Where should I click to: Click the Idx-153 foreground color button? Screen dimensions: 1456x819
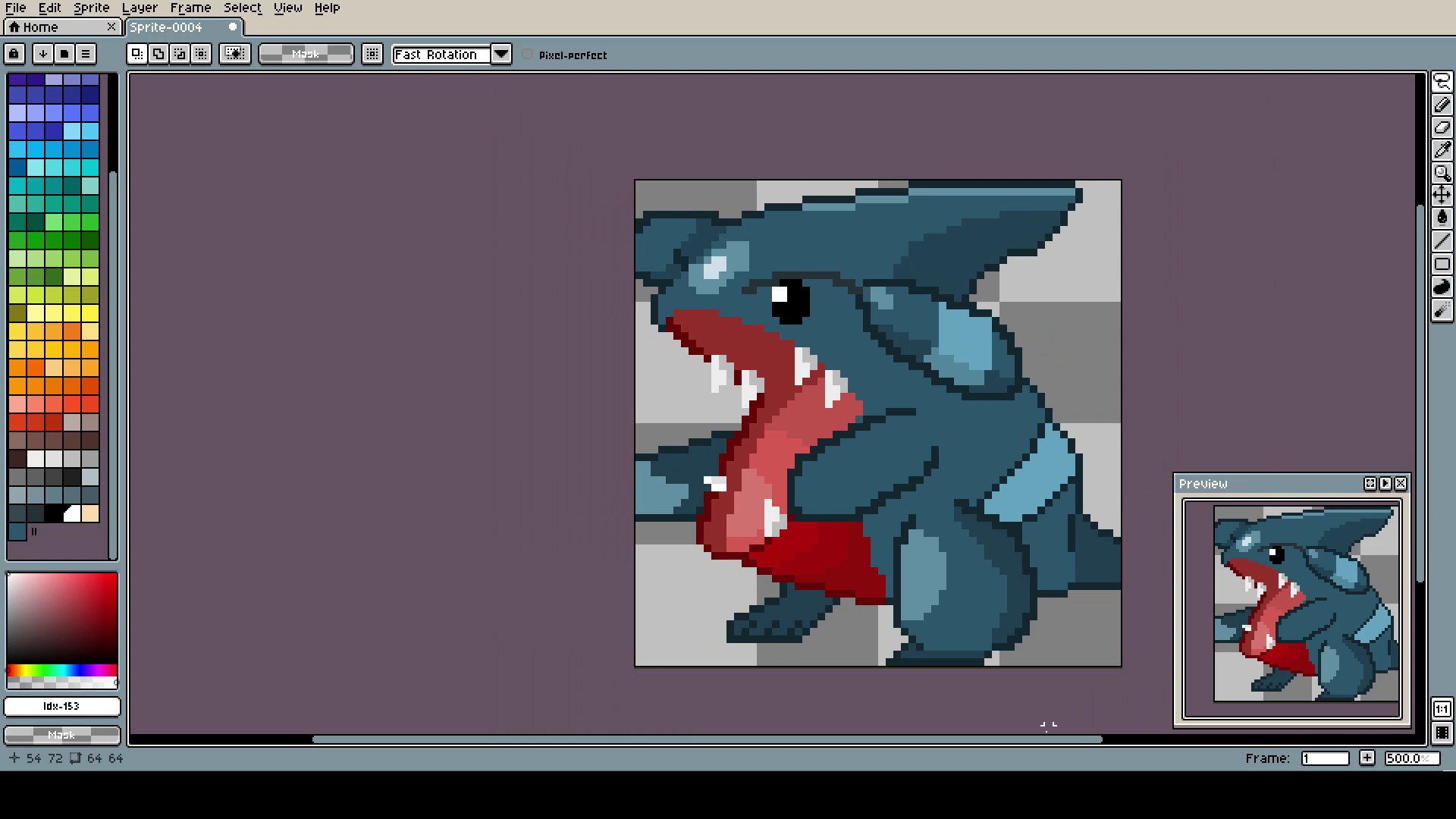61,706
